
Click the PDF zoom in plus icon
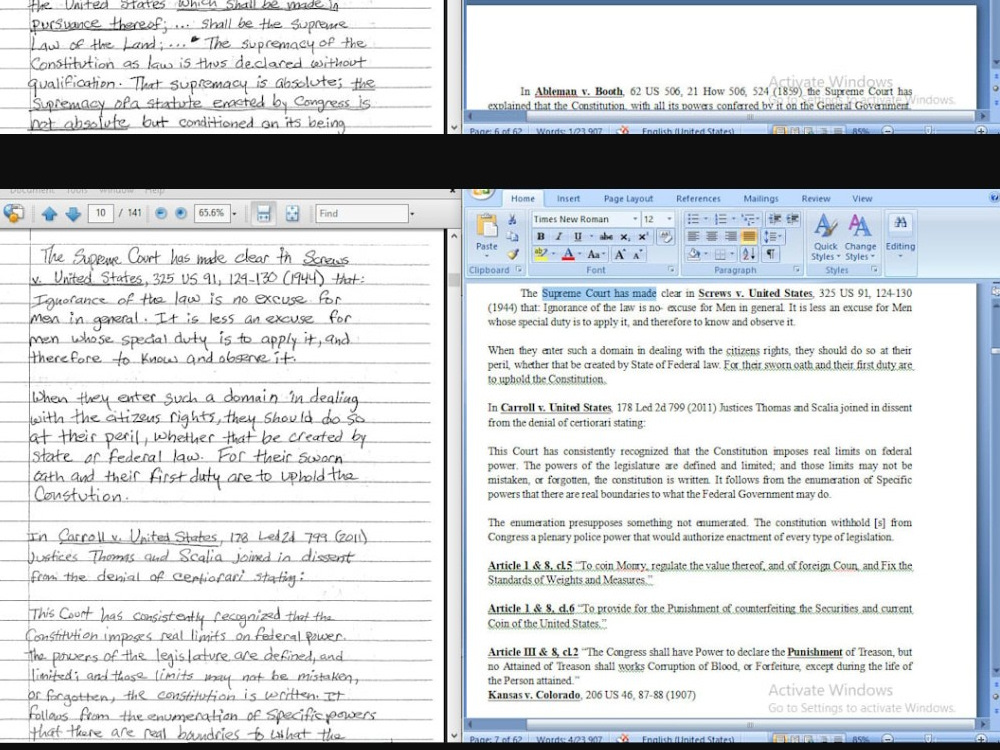coord(181,213)
